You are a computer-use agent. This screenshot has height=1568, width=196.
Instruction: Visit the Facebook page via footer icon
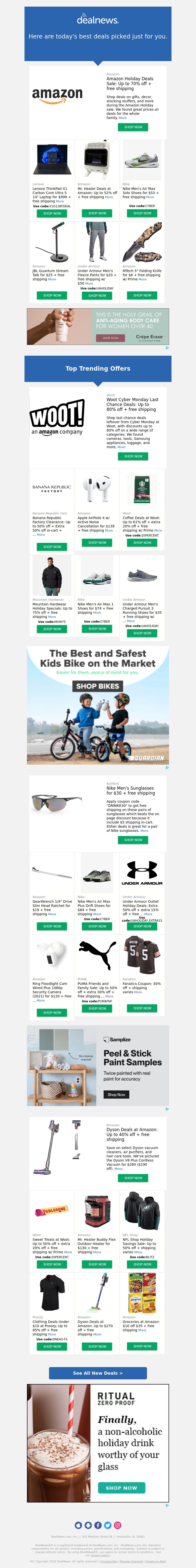click(98, 1525)
